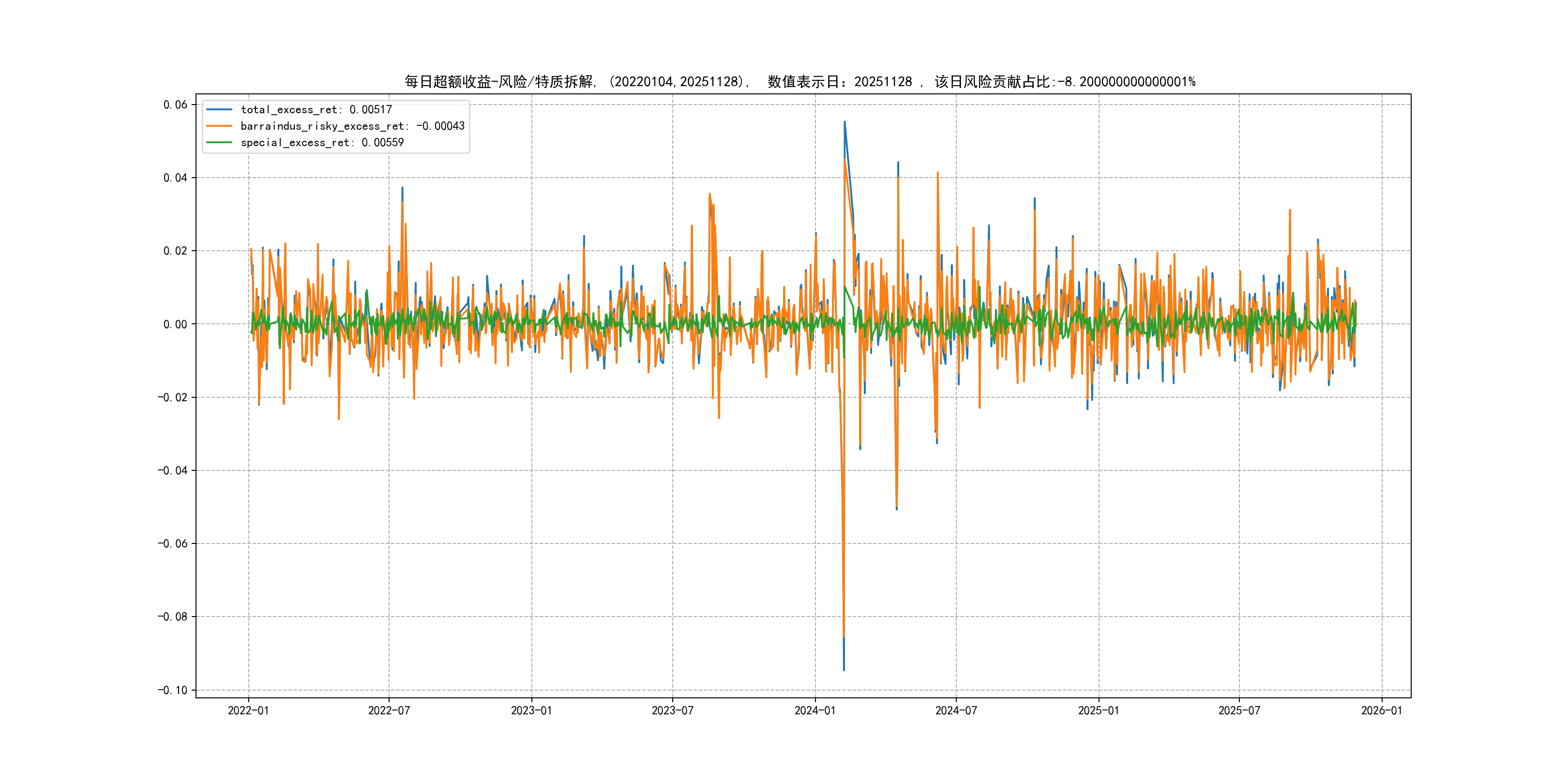Click the -0.10 y-axis tick label
The height and width of the screenshot is (784, 1568).
(x=173, y=690)
